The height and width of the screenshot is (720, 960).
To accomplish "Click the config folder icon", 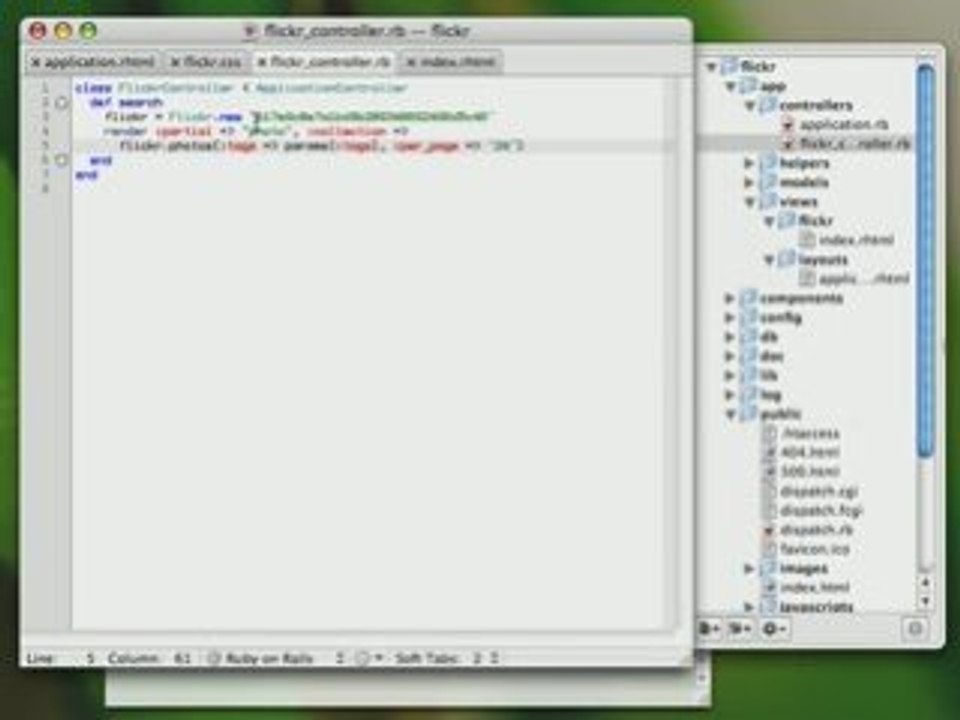I will 748,318.
